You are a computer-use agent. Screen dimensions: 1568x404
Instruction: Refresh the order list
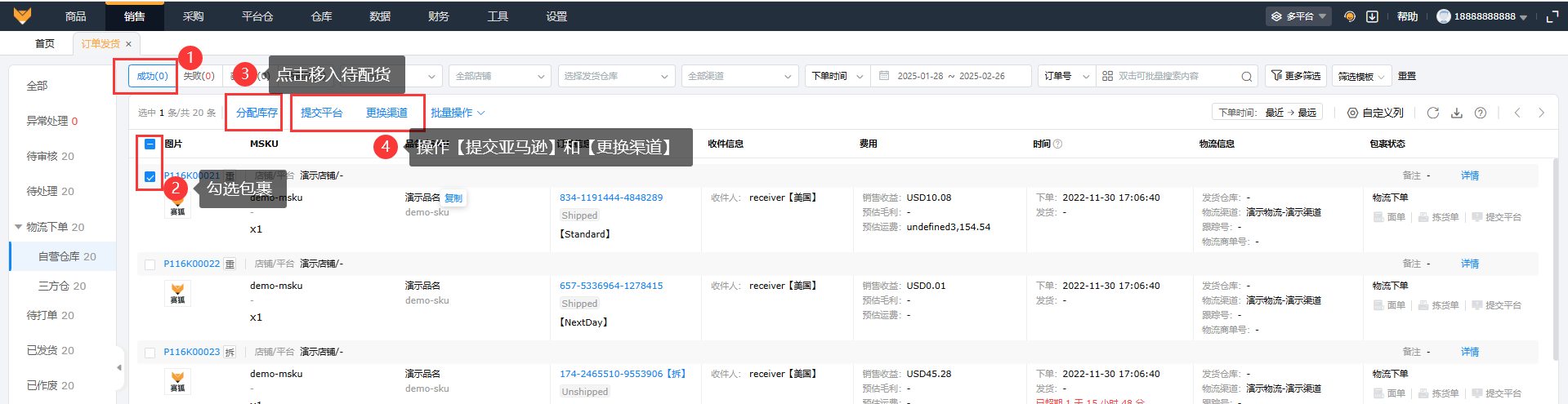coord(1432,113)
